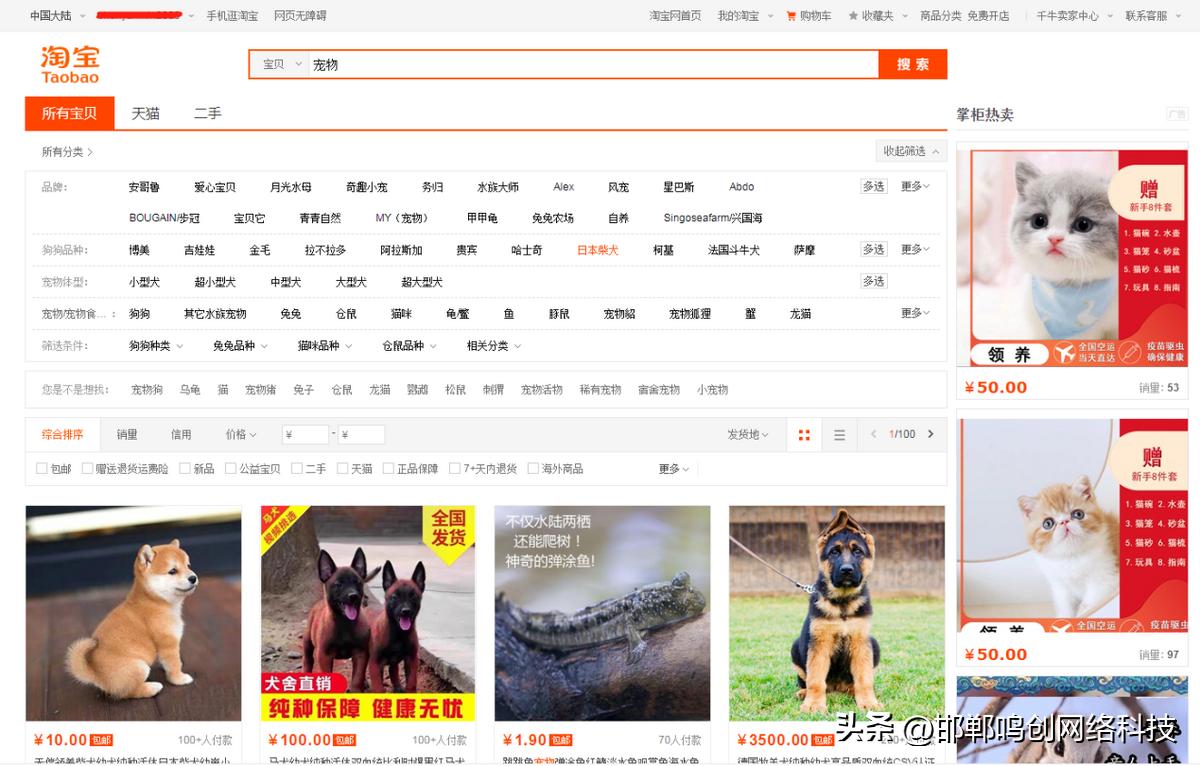Open the 价格 price sort dropdown
1200x766 pixels.
pyautogui.click(x=241, y=434)
